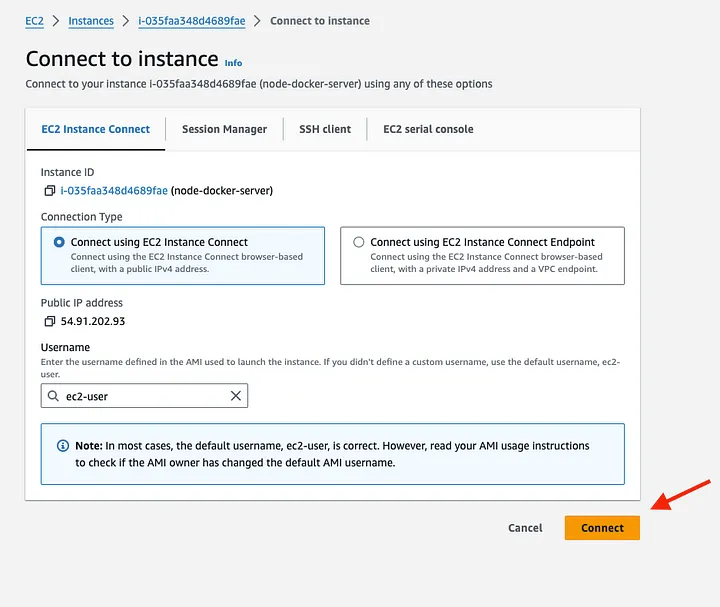Viewport: 720px width, 607px height.
Task: Click the Cancel button
Action: (x=525, y=528)
